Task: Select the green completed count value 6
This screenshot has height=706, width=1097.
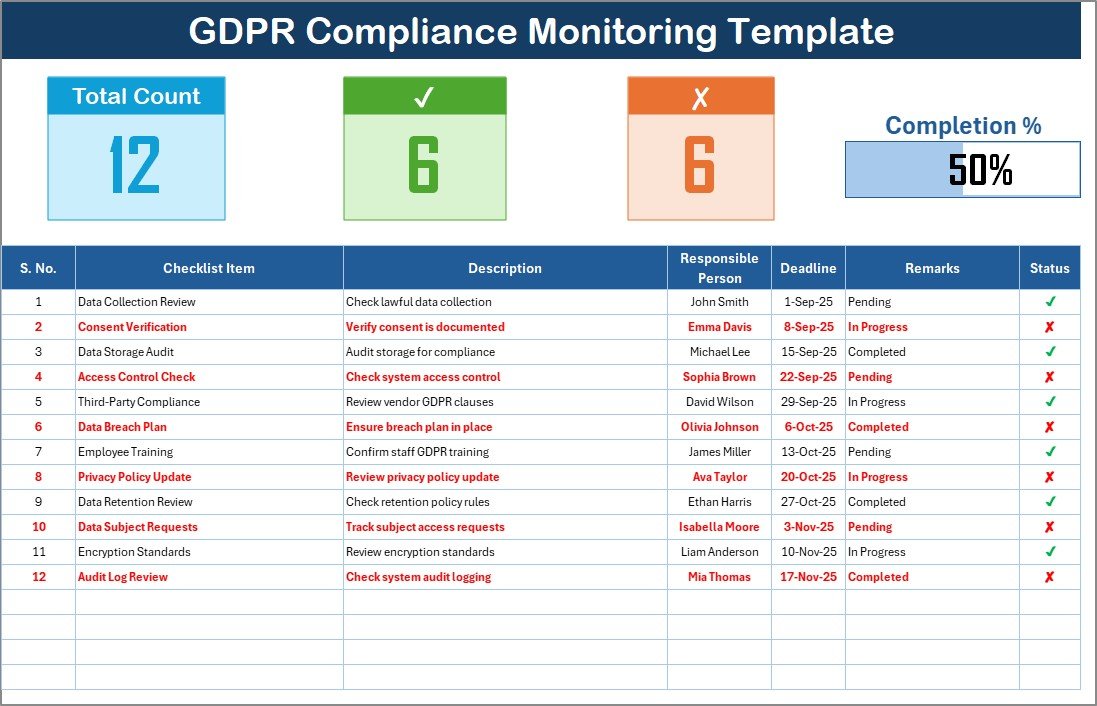Action: [x=424, y=165]
